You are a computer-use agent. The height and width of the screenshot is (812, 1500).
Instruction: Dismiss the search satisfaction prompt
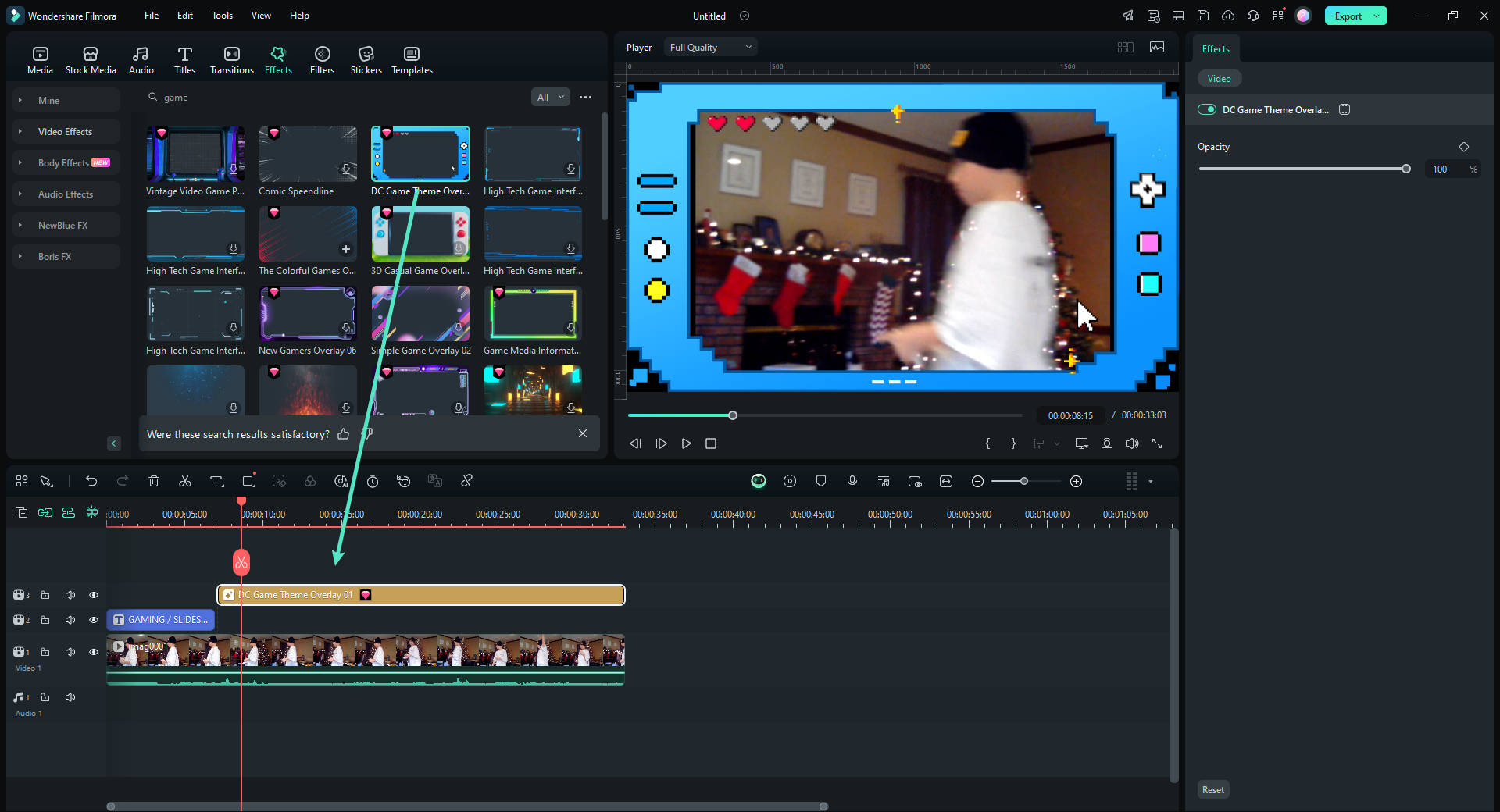point(582,433)
